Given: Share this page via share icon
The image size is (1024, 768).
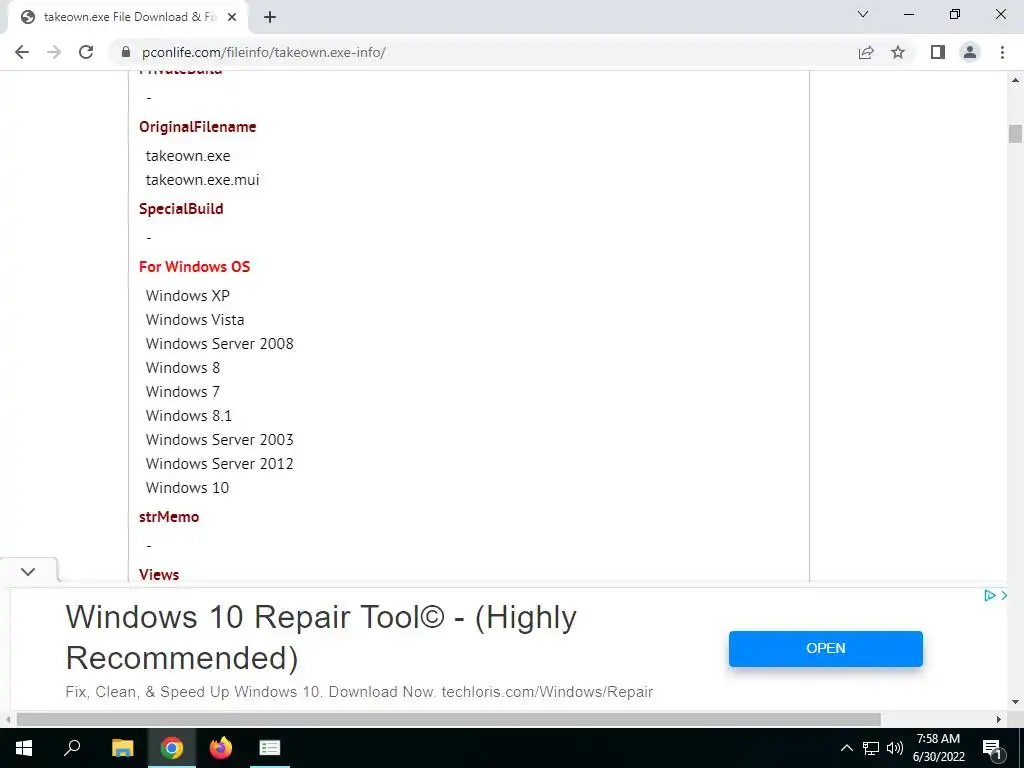Looking at the screenshot, I should pyautogui.click(x=866, y=52).
